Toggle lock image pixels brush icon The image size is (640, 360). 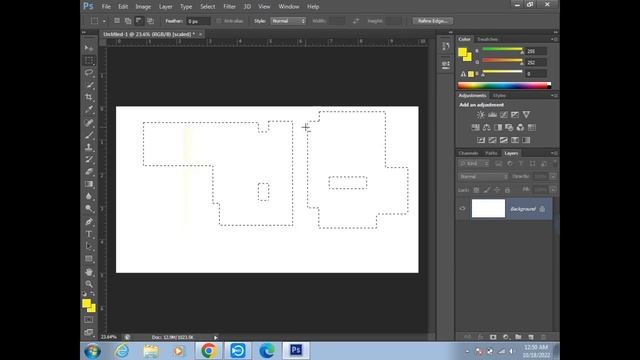[x=487, y=190]
